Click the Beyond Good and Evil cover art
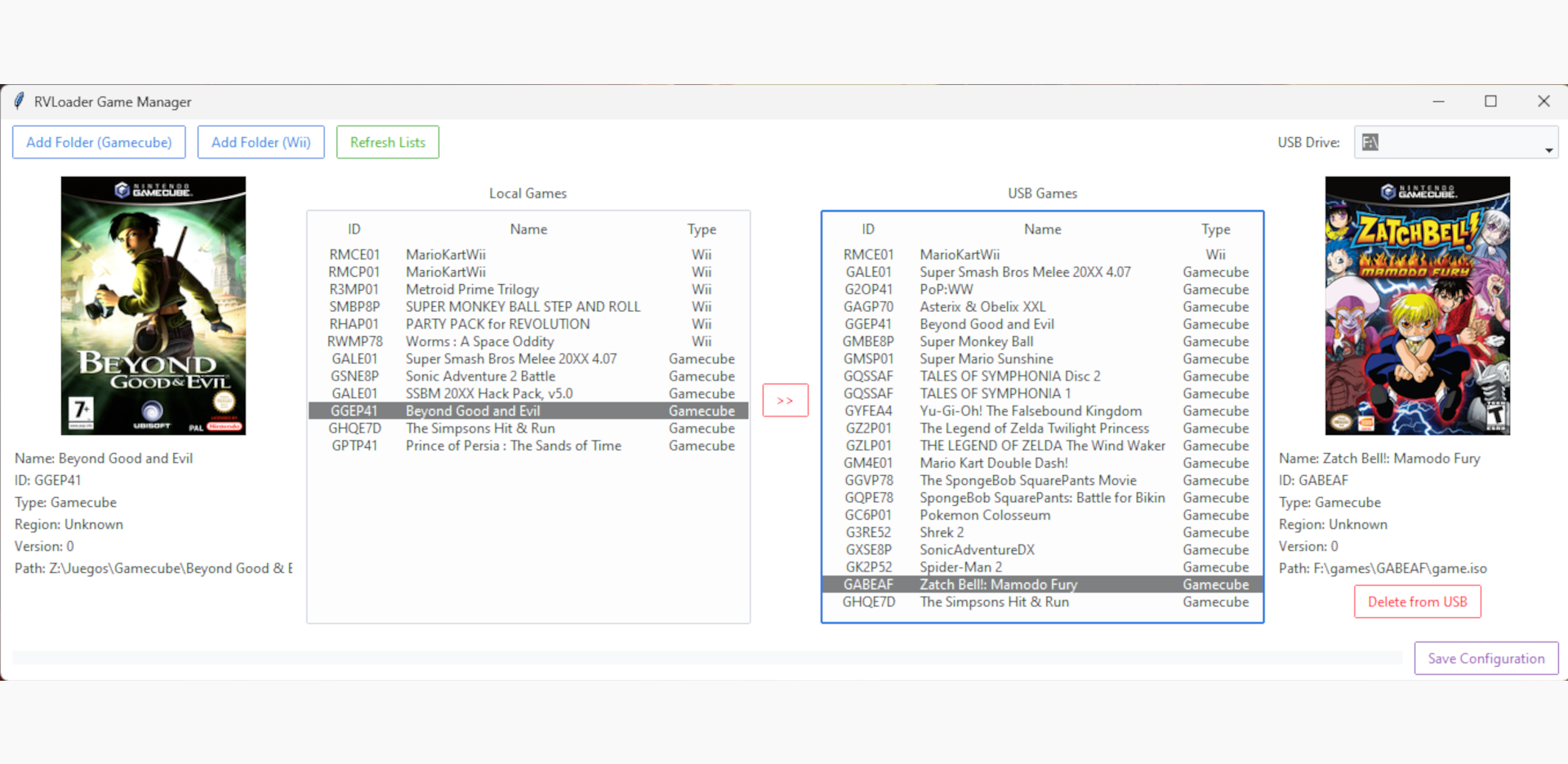Image resolution: width=1568 pixels, height=764 pixels. (154, 305)
